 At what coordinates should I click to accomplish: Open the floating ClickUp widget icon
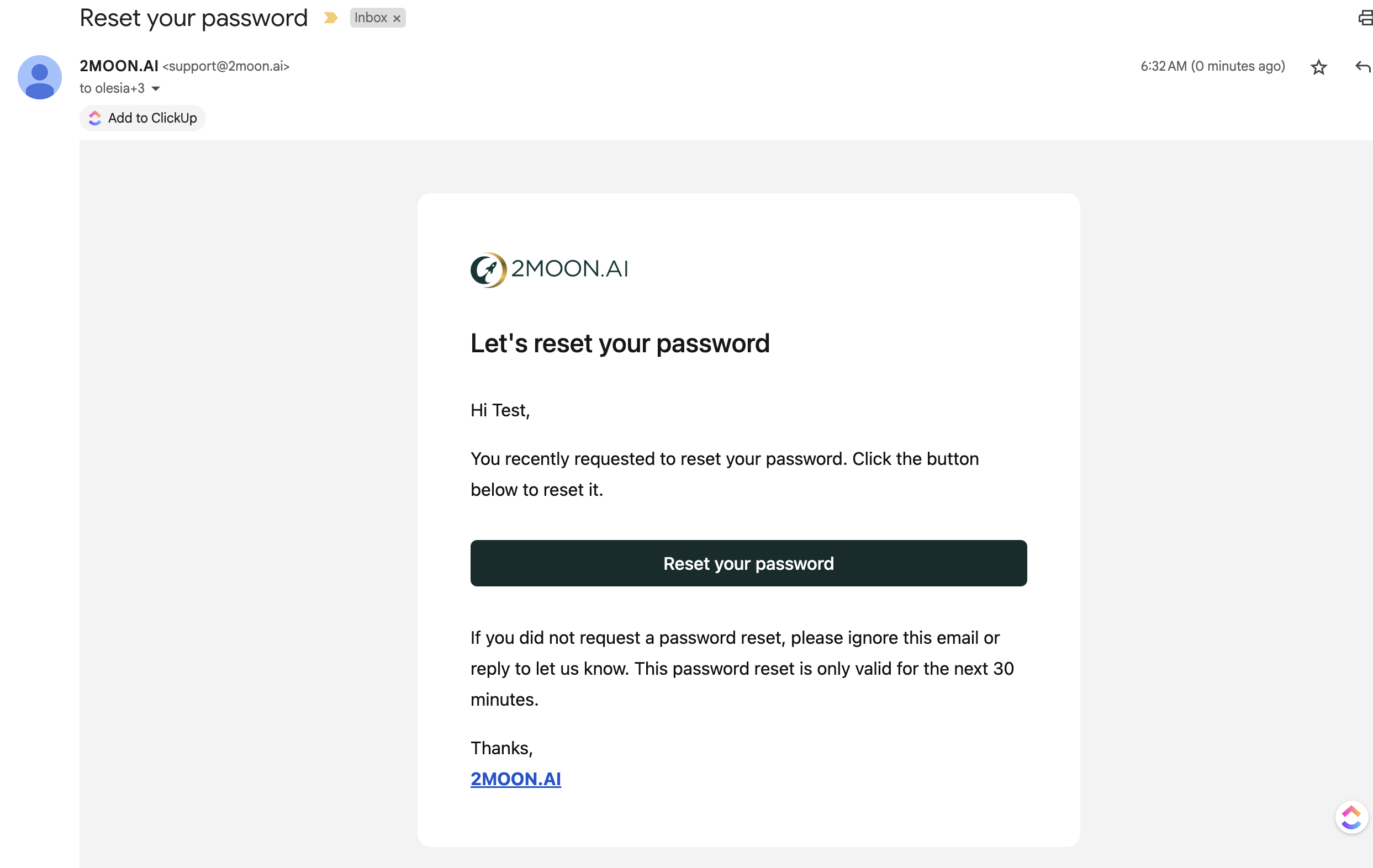coord(1351,817)
